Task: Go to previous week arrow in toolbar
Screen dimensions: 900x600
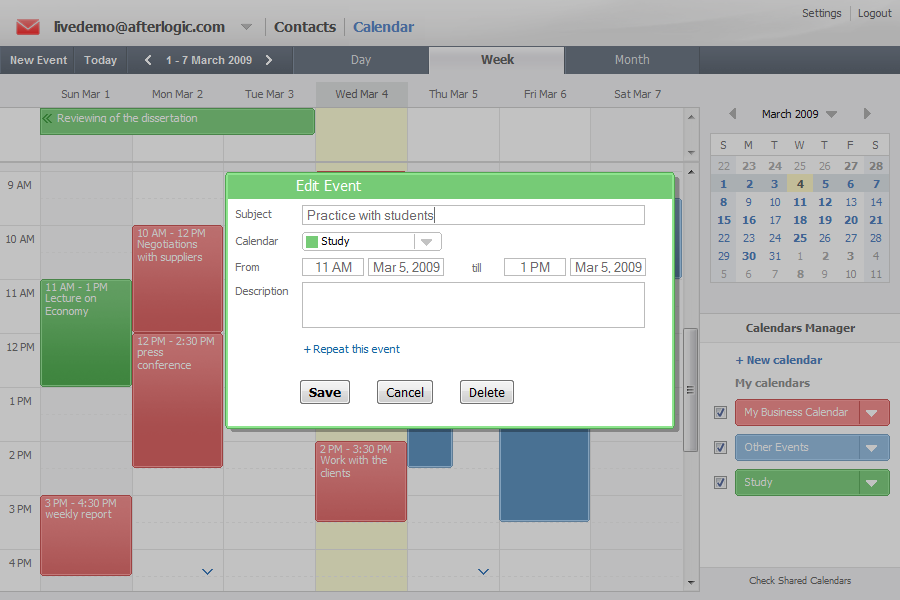Action: (148, 60)
